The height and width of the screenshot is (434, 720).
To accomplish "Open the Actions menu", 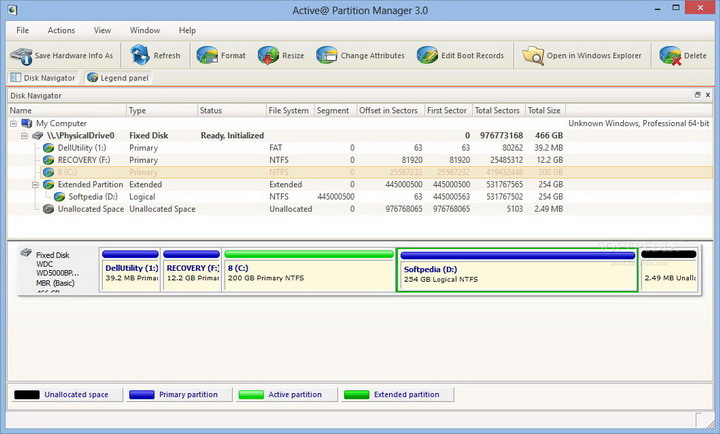I will [61, 30].
